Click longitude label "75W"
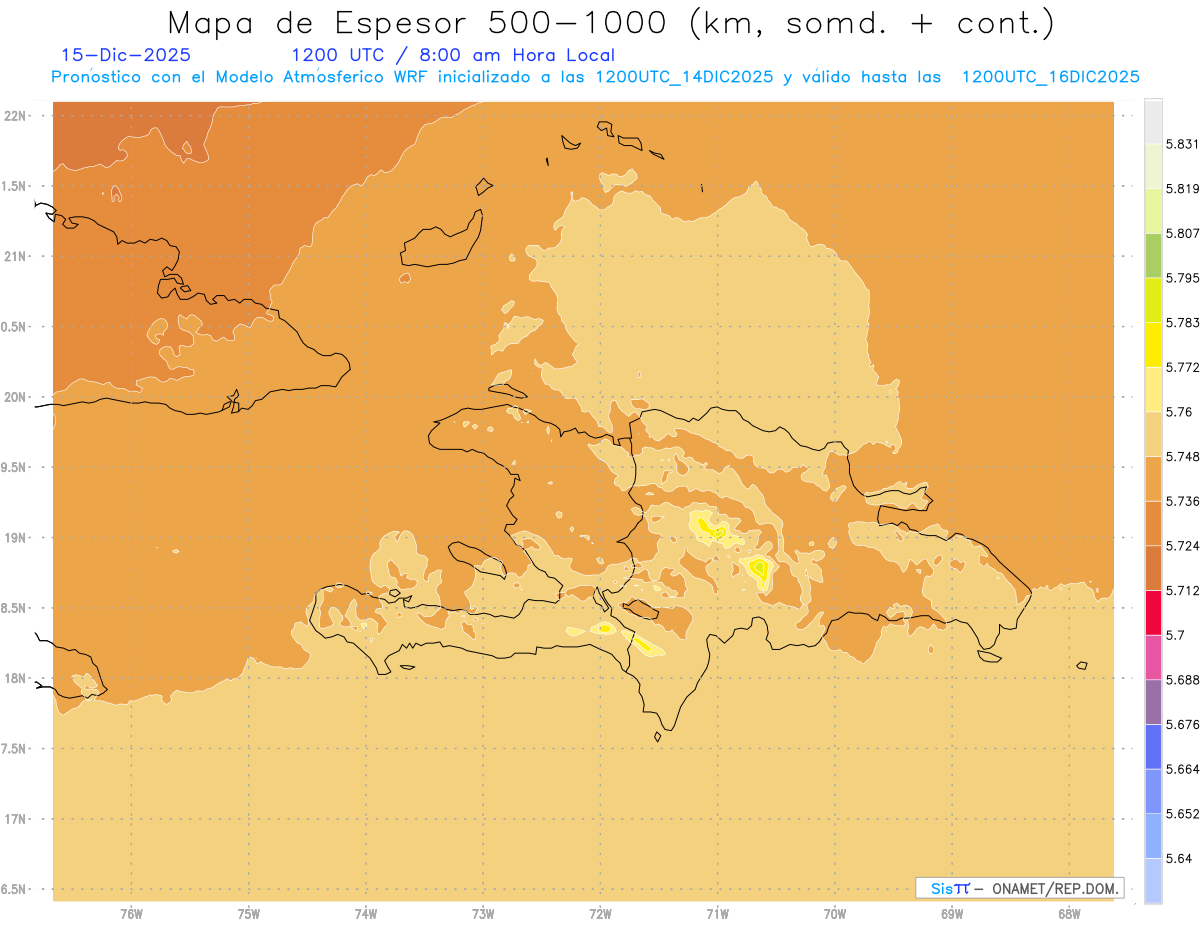 [249, 913]
